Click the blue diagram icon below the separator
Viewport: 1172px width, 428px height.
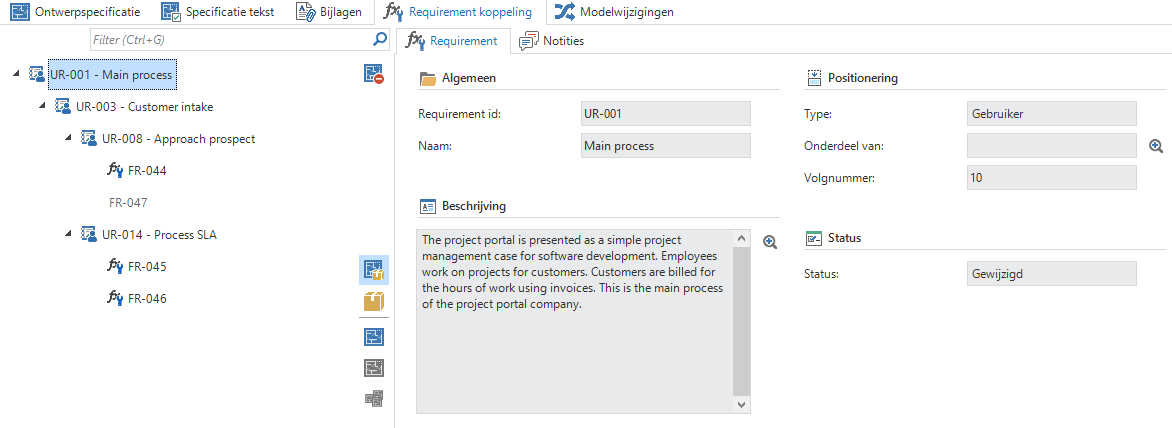(374, 337)
